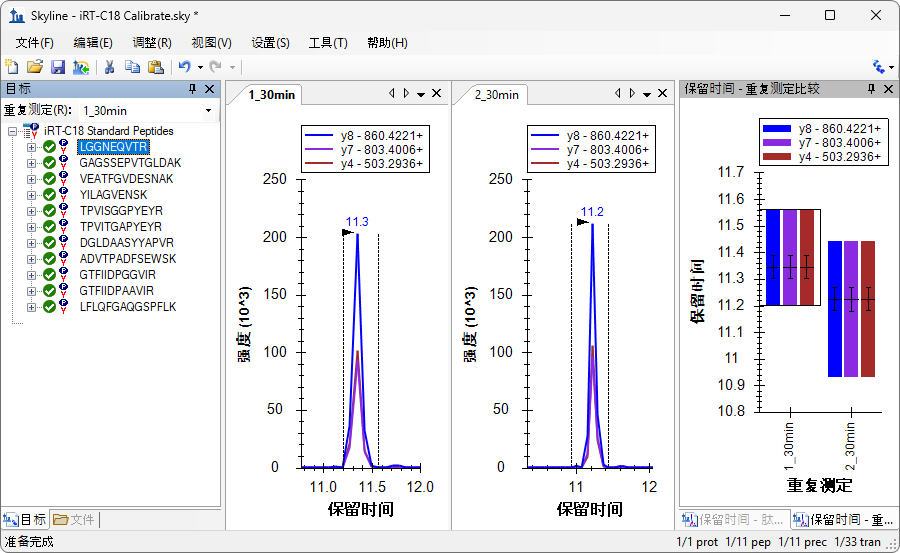Image resolution: width=900 pixels, height=553 pixels.
Task: Click the Paste clipboard icon
Action: click(155, 67)
